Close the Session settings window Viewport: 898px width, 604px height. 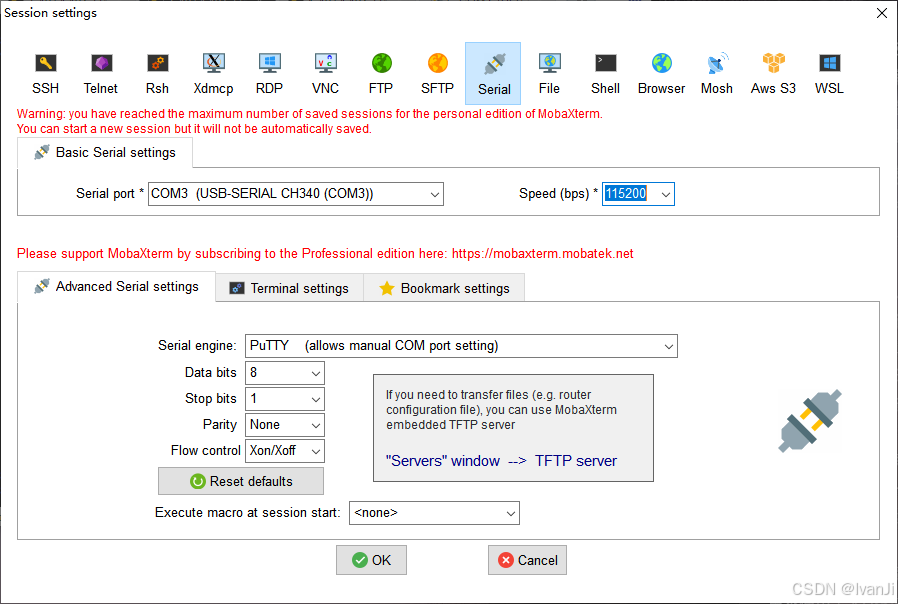(x=882, y=13)
